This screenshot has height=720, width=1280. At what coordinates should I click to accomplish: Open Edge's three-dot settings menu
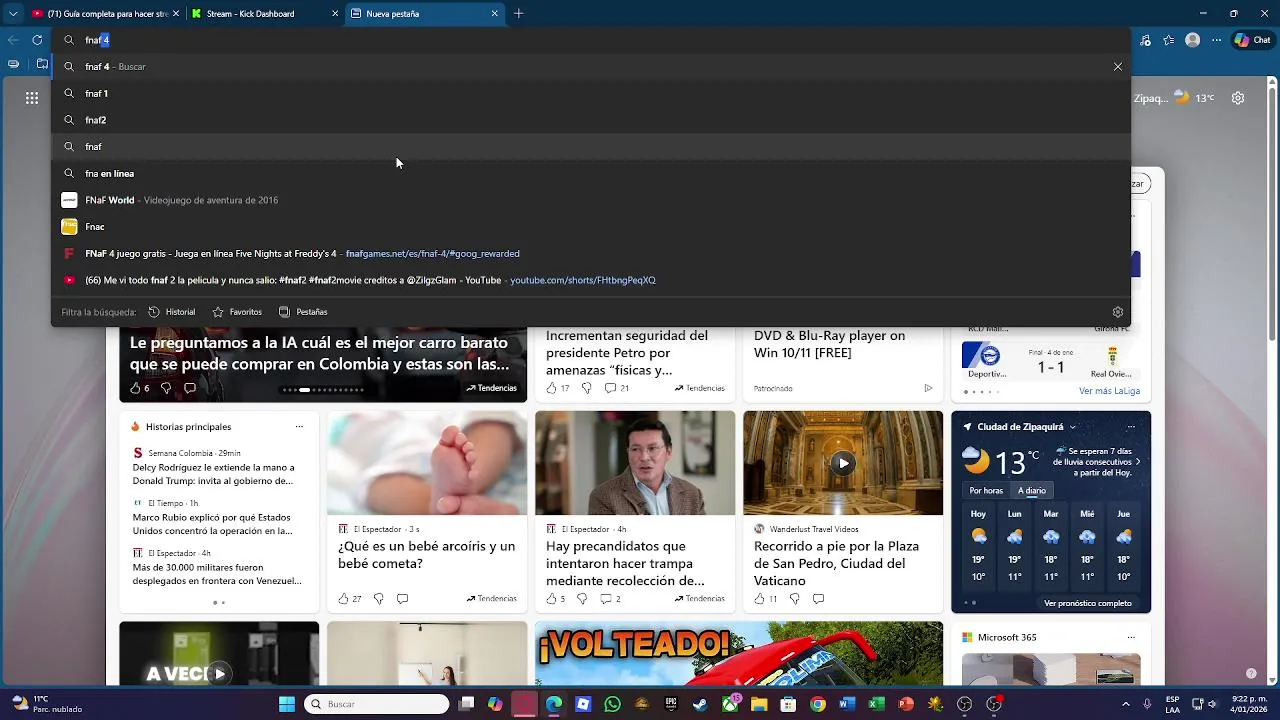(1216, 40)
